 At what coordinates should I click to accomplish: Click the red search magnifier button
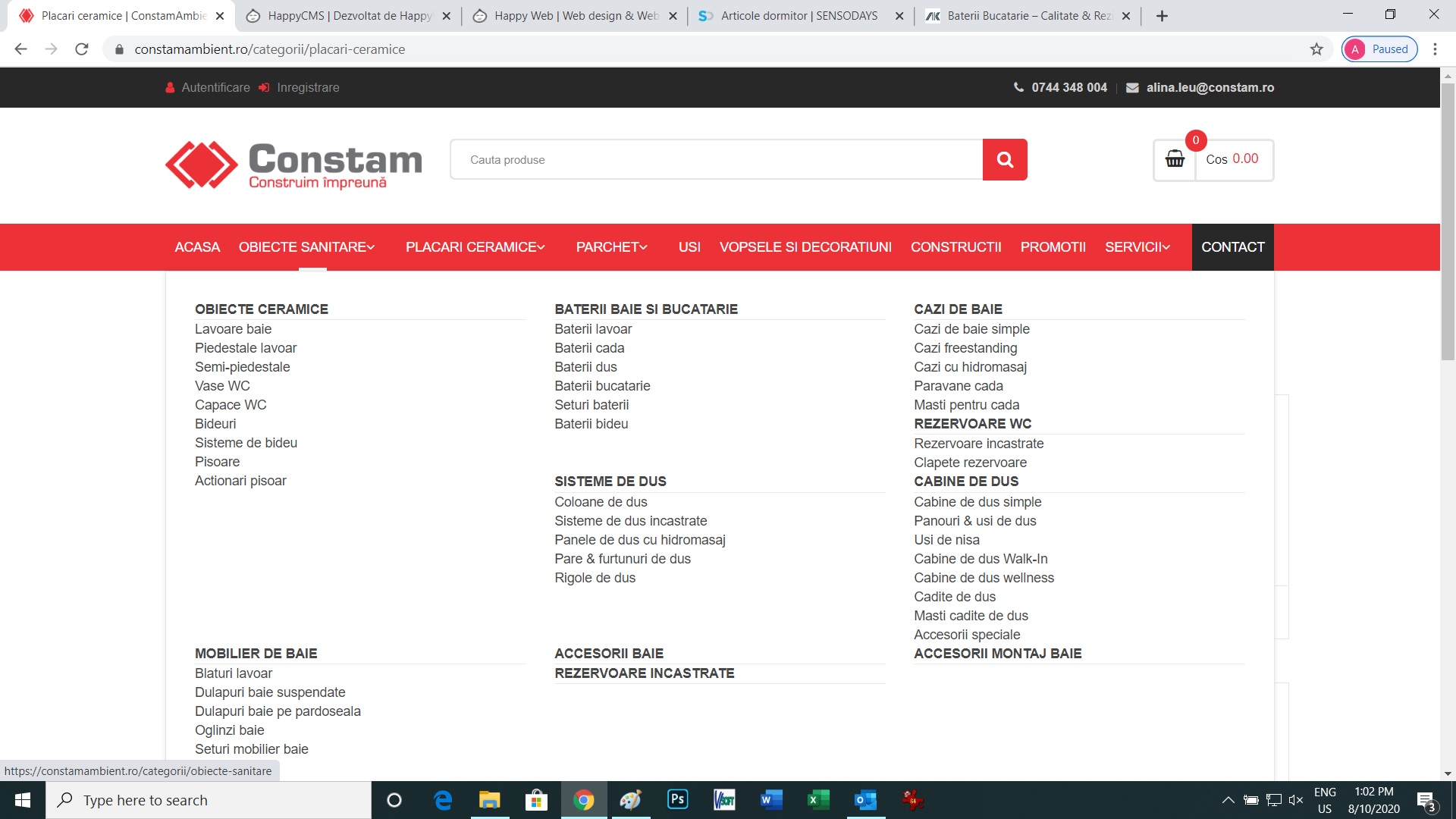pos(1005,159)
